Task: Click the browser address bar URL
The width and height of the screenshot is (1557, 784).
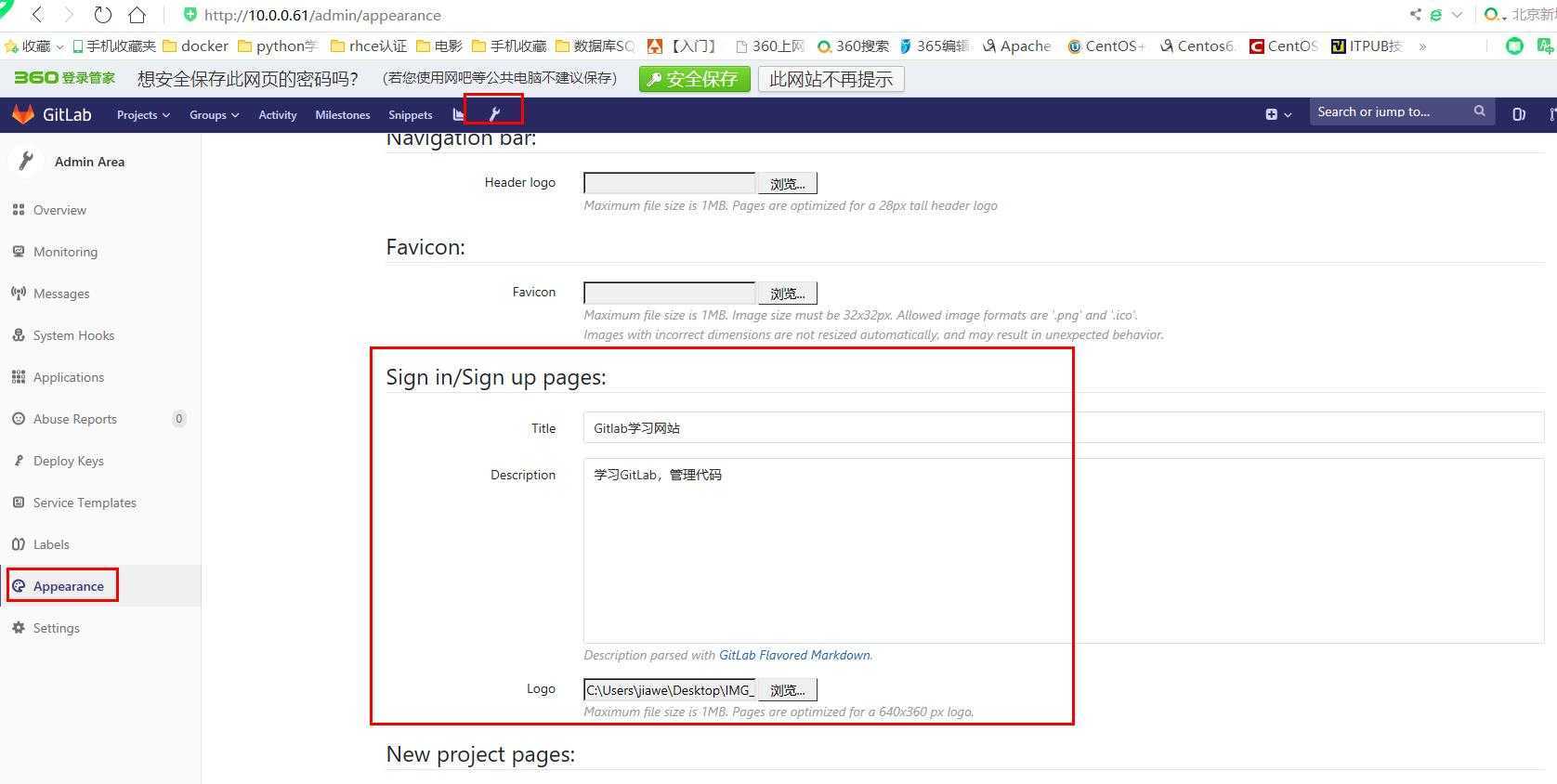Action: point(322,15)
